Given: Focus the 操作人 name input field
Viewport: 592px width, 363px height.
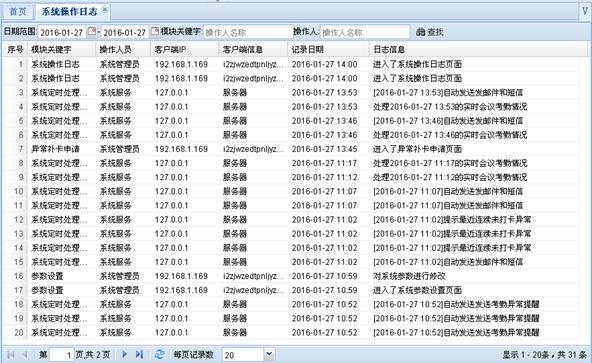Looking at the screenshot, I should (365, 32).
